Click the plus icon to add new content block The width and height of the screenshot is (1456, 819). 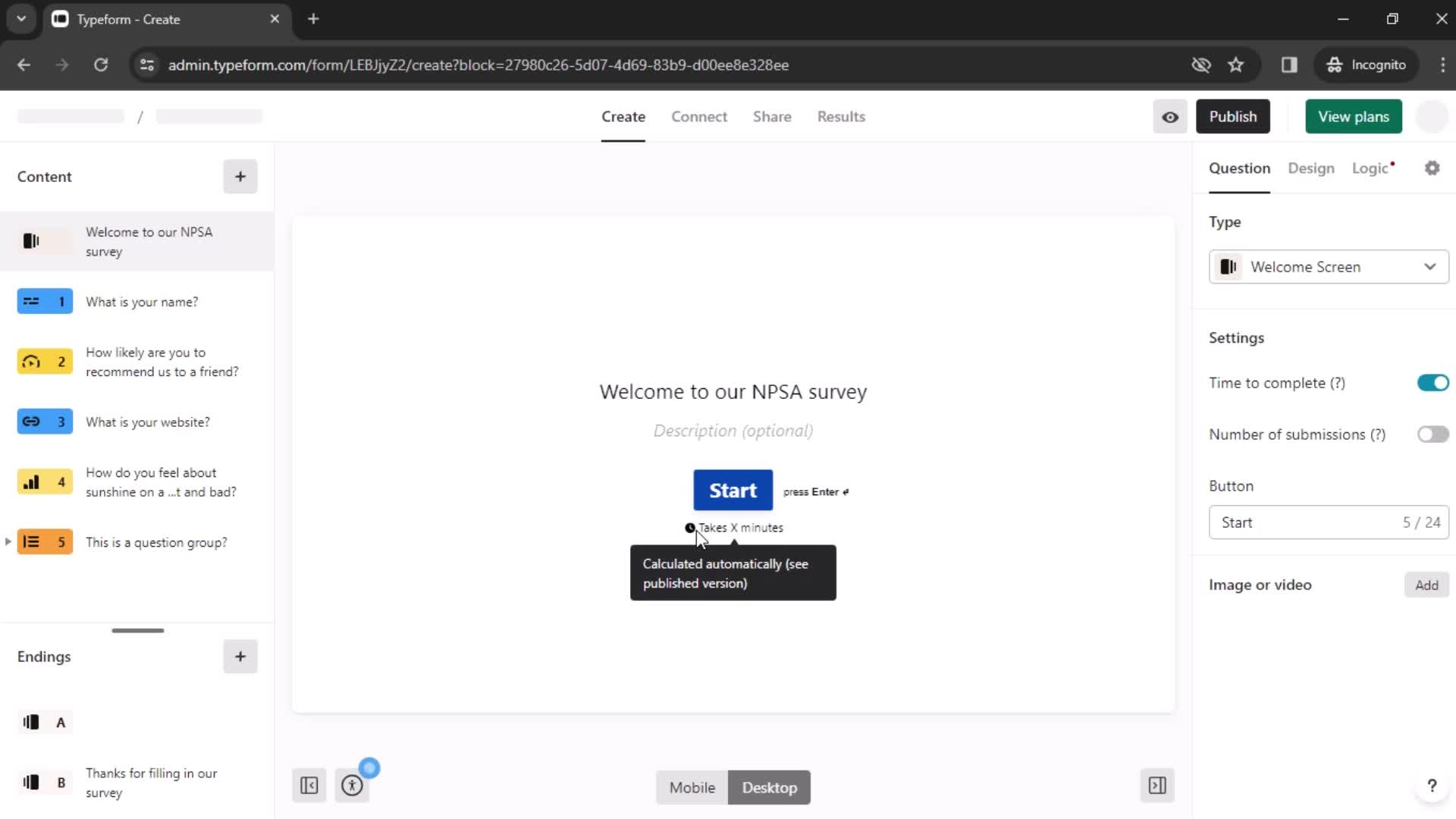(239, 176)
